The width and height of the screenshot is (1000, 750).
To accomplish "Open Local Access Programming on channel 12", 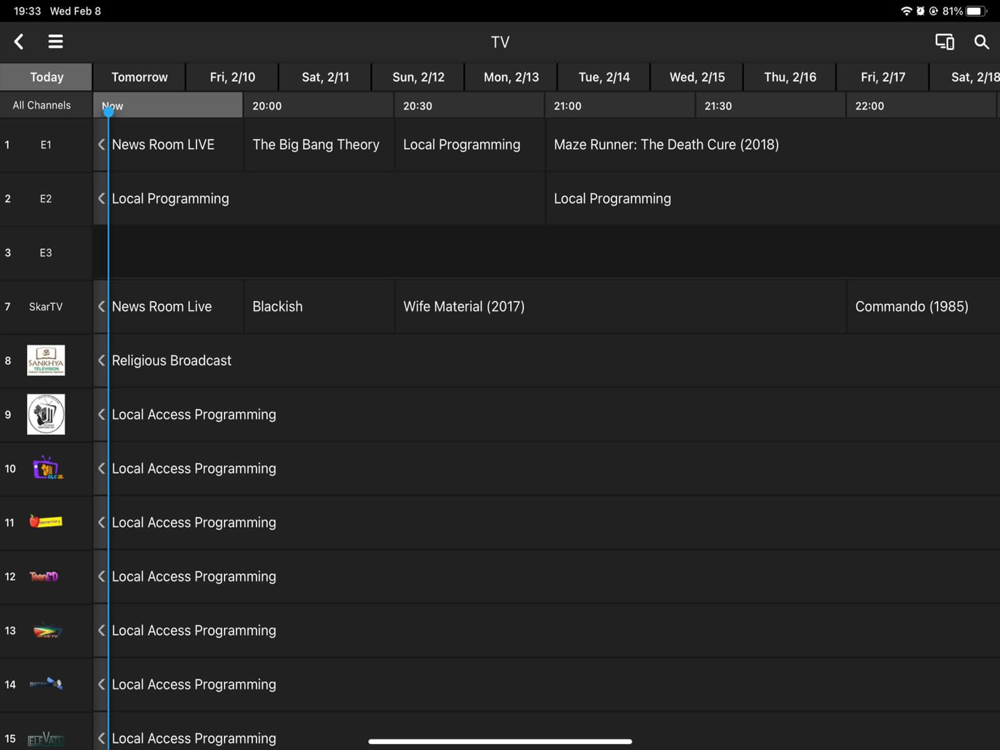I will click(547, 577).
